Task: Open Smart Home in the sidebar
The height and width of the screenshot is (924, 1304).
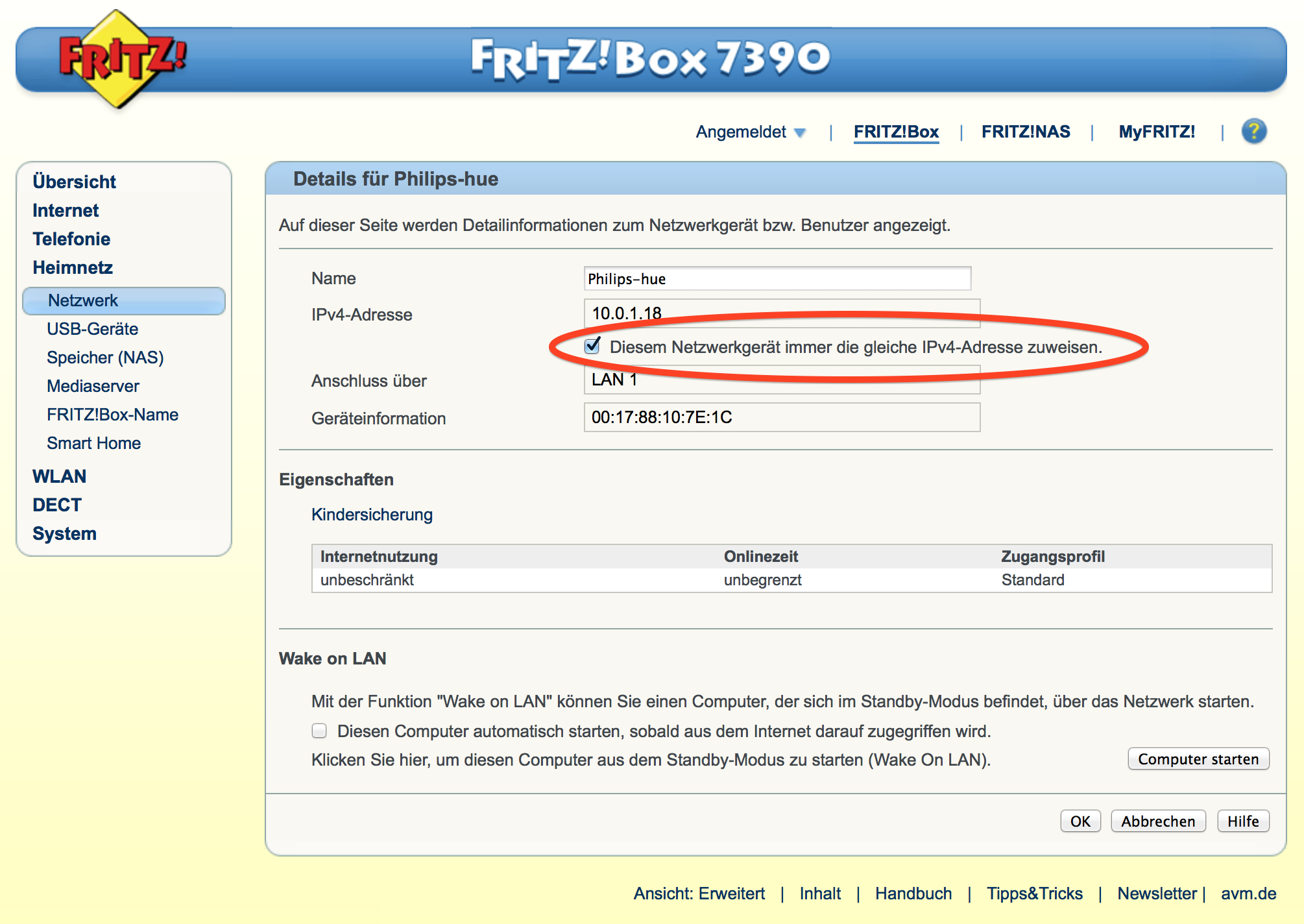Action: coord(93,443)
